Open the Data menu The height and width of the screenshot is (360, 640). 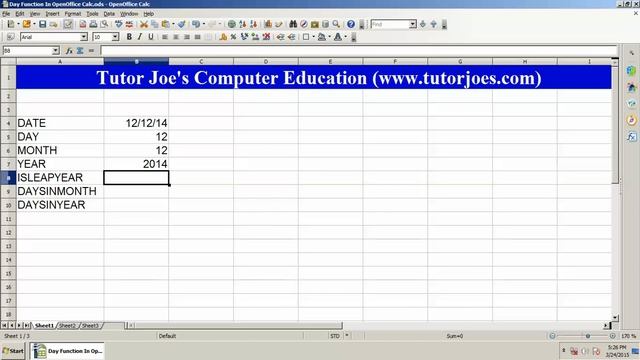(109, 13)
